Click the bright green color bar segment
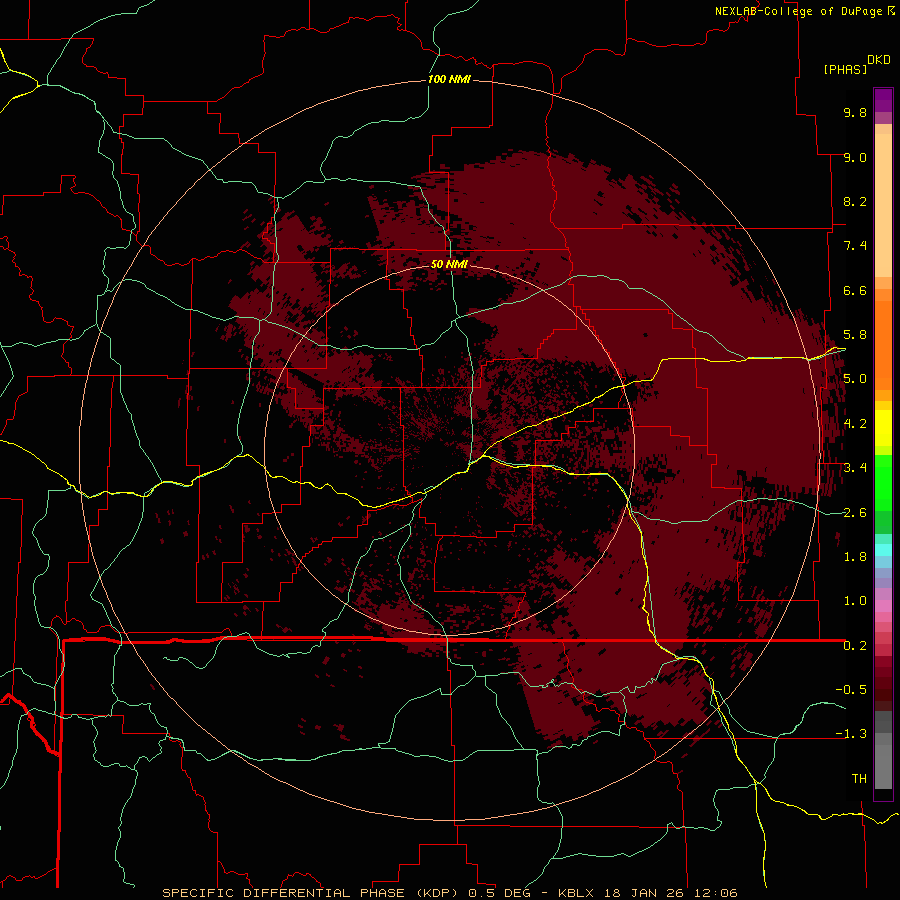The height and width of the screenshot is (900, 900). 883,482
